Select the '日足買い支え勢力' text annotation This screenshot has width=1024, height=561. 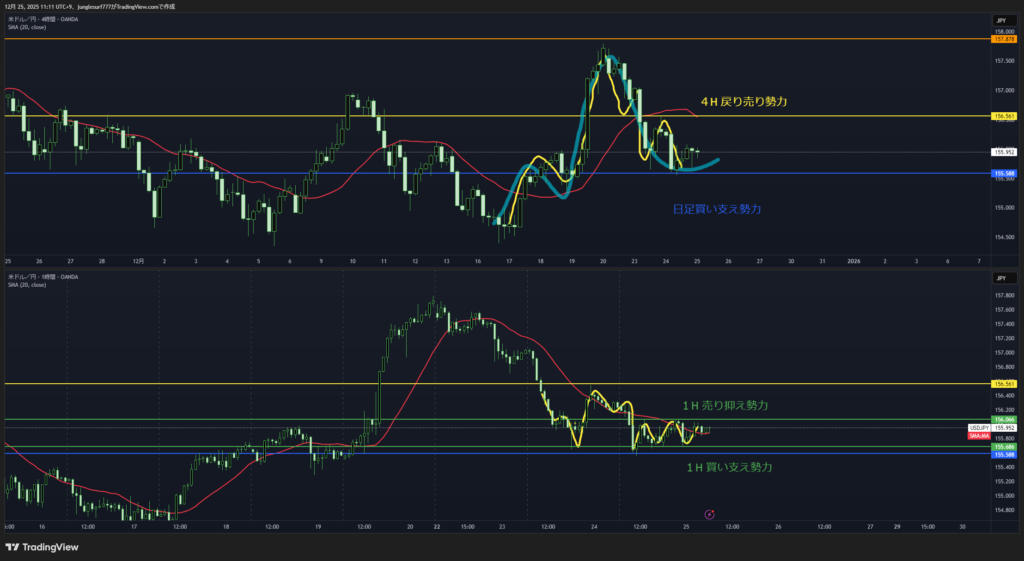coord(716,209)
